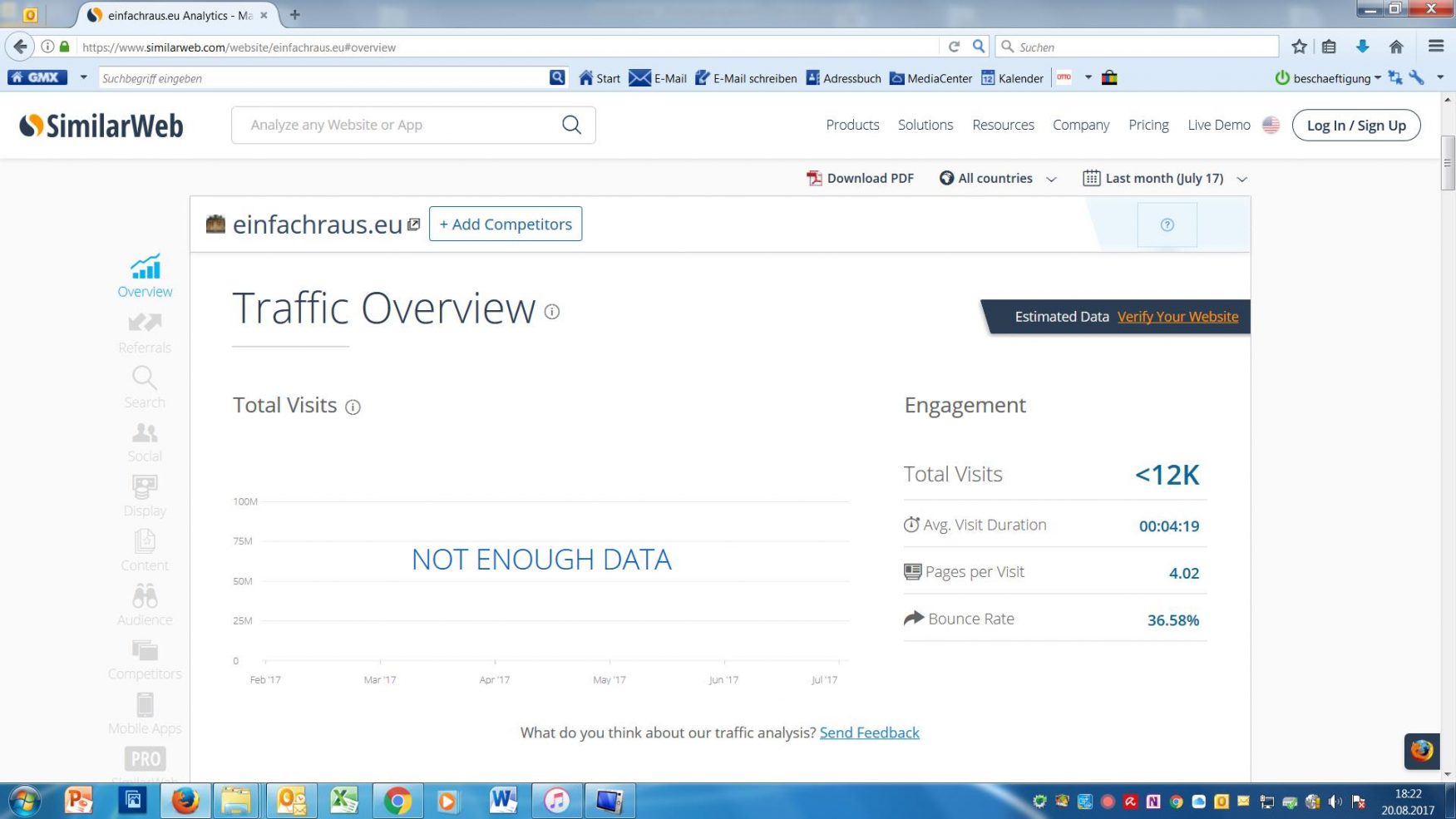Image resolution: width=1456 pixels, height=819 pixels.
Task: Bookmark this page with star icon
Action: tap(1299, 47)
